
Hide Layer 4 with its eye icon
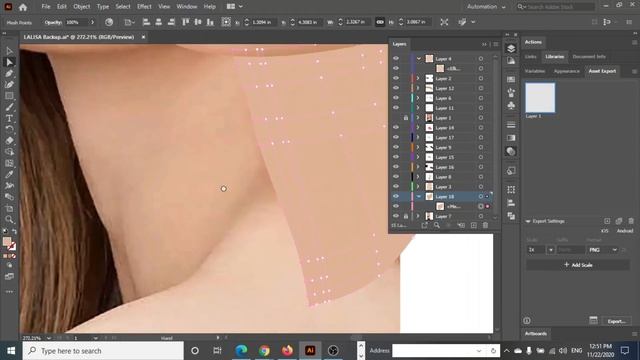(x=396, y=58)
